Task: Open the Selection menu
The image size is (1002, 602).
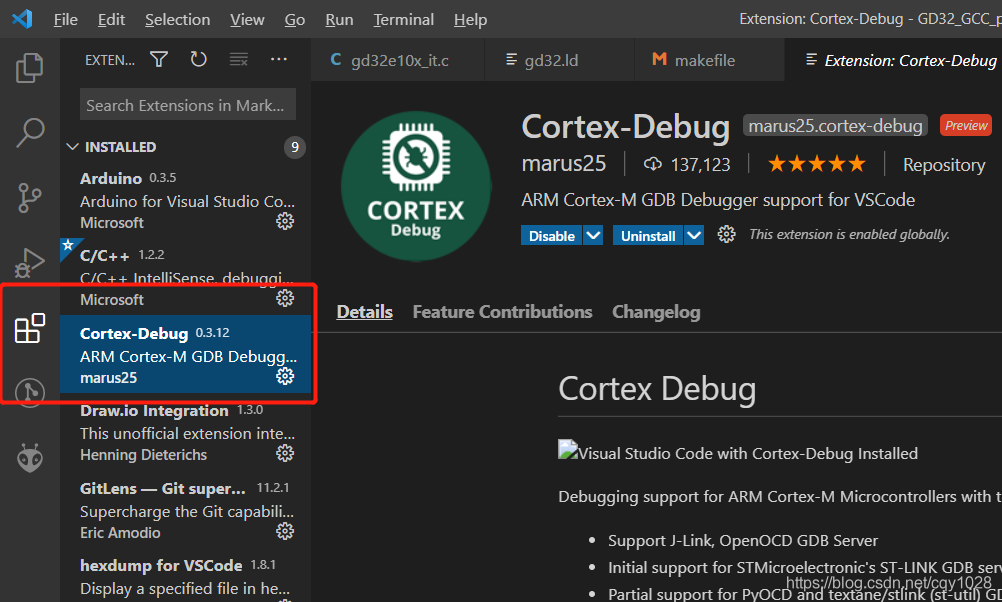Action: tap(178, 20)
